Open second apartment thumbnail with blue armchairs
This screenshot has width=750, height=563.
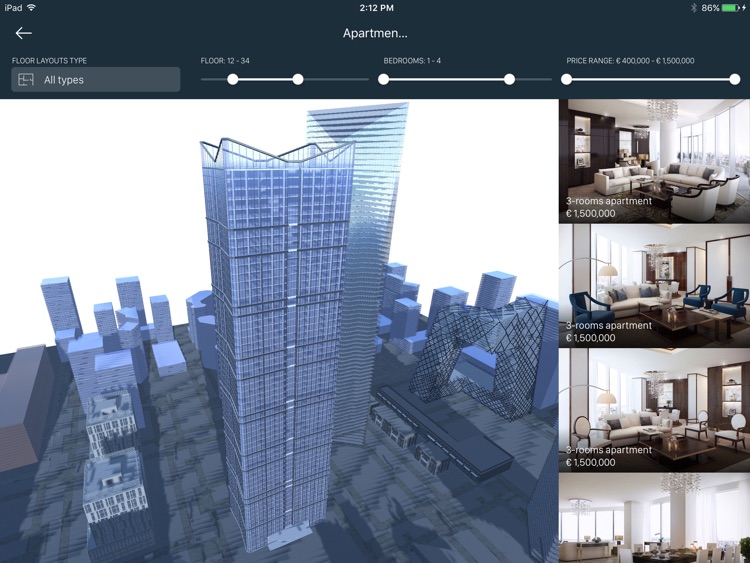[x=654, y=286]
